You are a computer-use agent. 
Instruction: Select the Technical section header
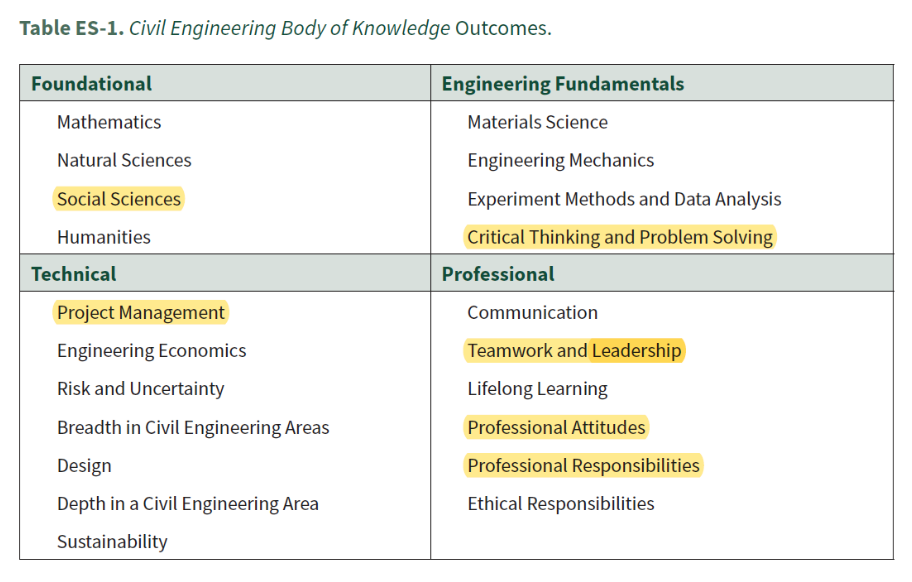coord(225,273)
